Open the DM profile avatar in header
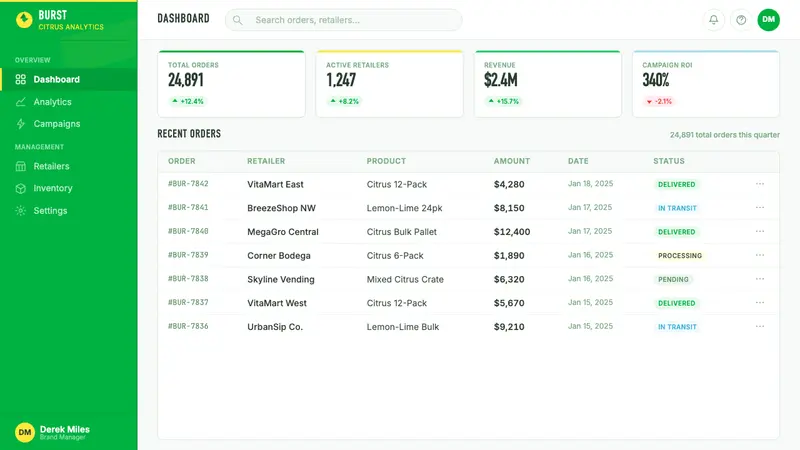Image resolution: width=800 pixels, height=450 pixels. [768, 20]
